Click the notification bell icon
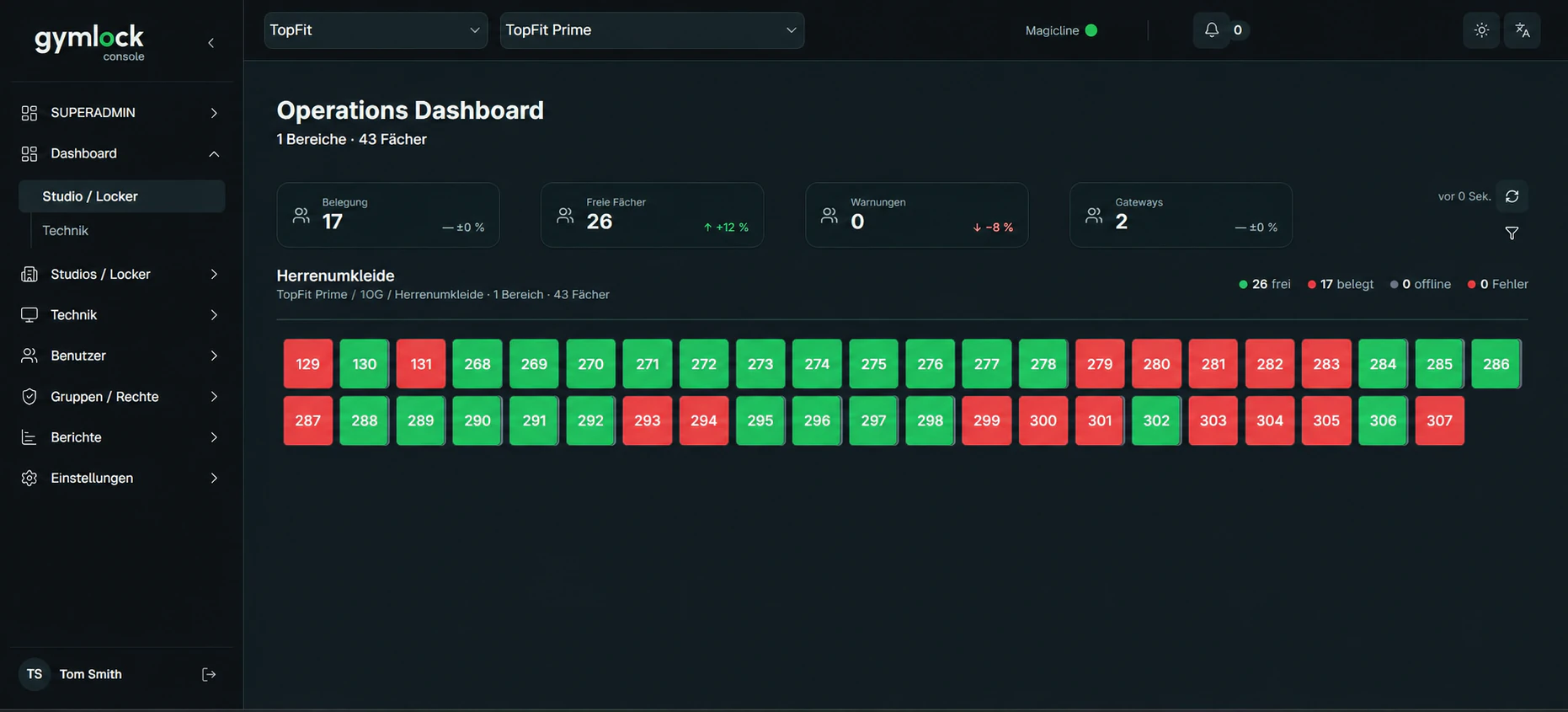 tap(1212, 30)
